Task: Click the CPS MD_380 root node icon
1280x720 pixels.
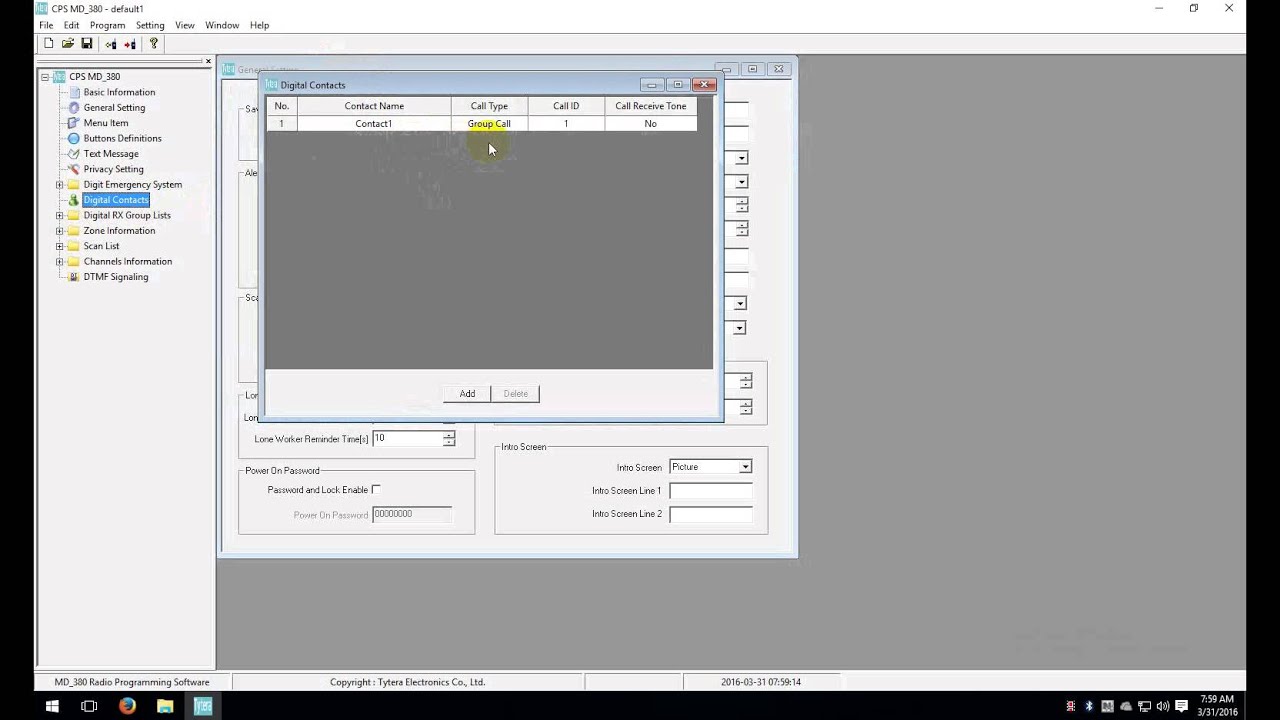Action: (x=59, y=77)
